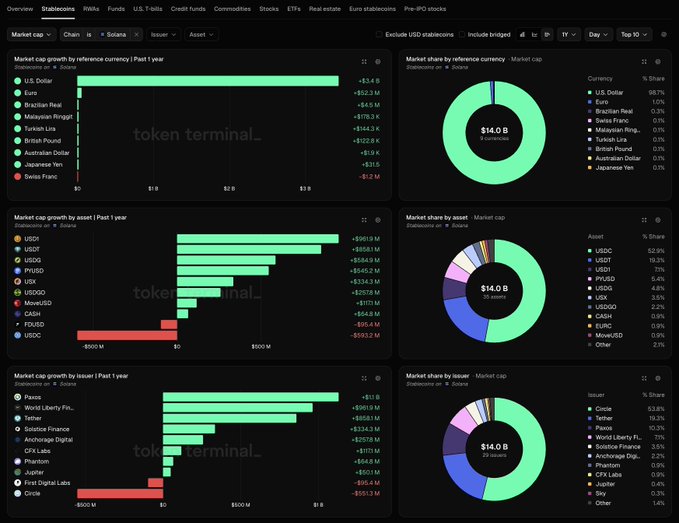Toggle the Euro series marker in currency growth

pos(17,93)
